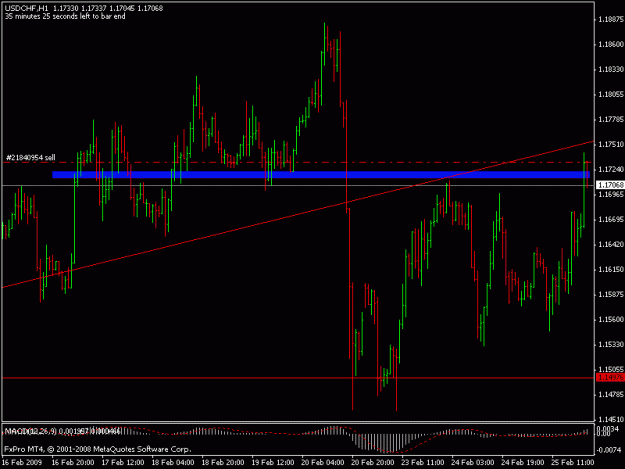625x469 pixels.
Task: Click the 24 Feb 03:00 time label
Action: [x=473, y=462]
